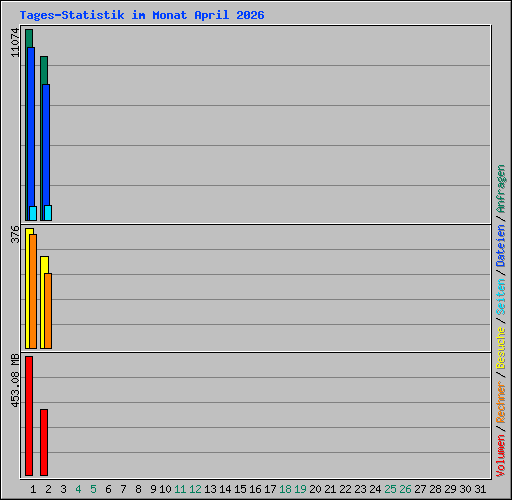Viewport: 512px width, 500px height.
Task: Click green weekend day label '18'
Action: point(285,489)
